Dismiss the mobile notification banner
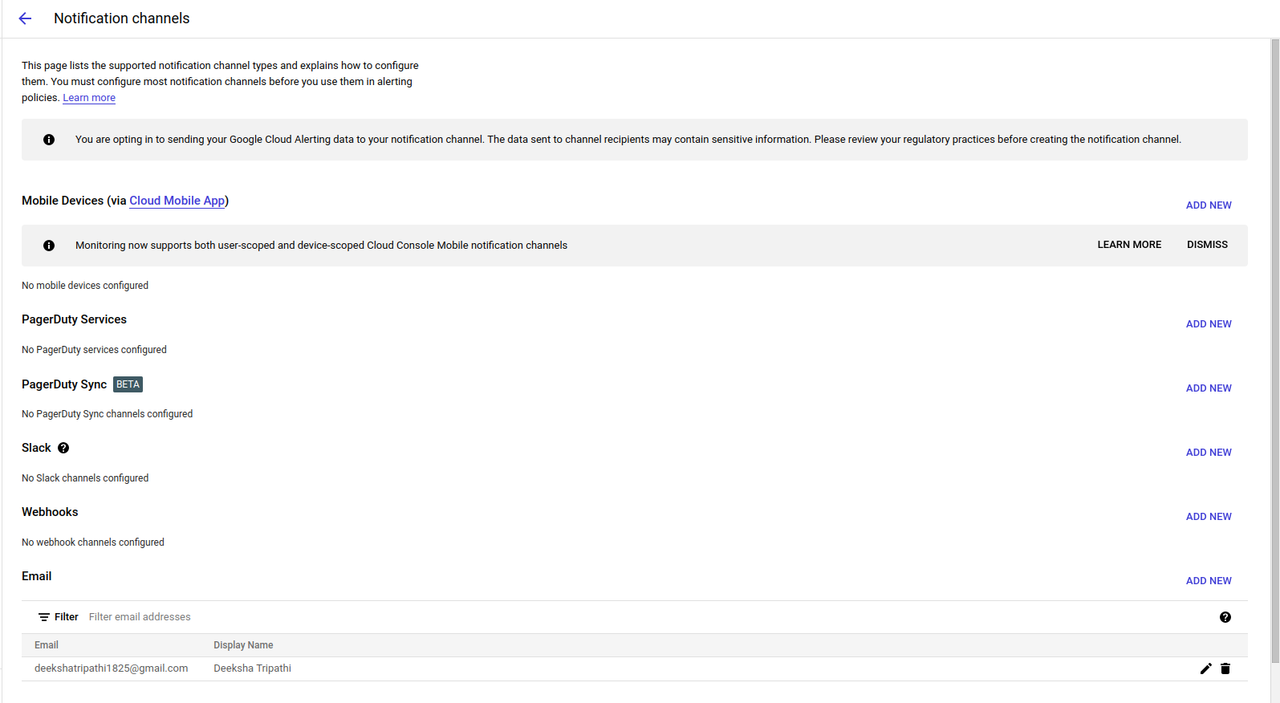 point(1207,245)
